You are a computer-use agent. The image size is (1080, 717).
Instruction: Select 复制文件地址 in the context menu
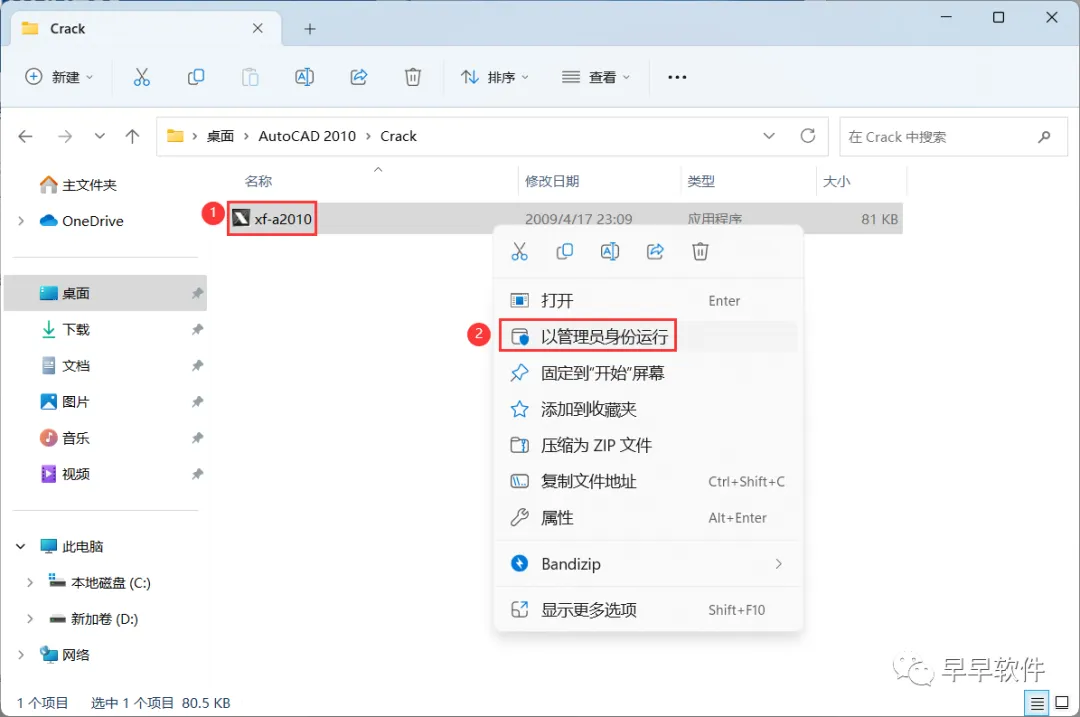pos(648,481)
